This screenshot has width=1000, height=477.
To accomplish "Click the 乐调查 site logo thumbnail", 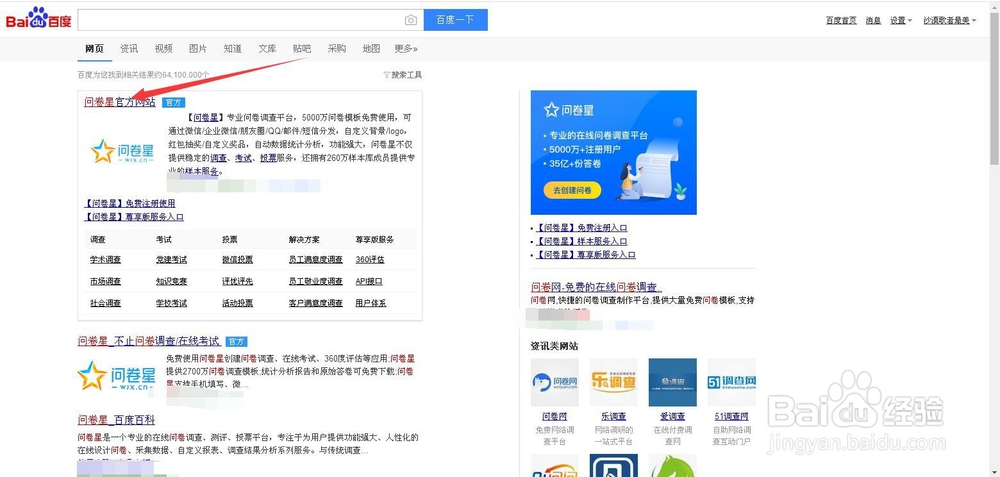I will pyautogui.click(x=614, y=382).
